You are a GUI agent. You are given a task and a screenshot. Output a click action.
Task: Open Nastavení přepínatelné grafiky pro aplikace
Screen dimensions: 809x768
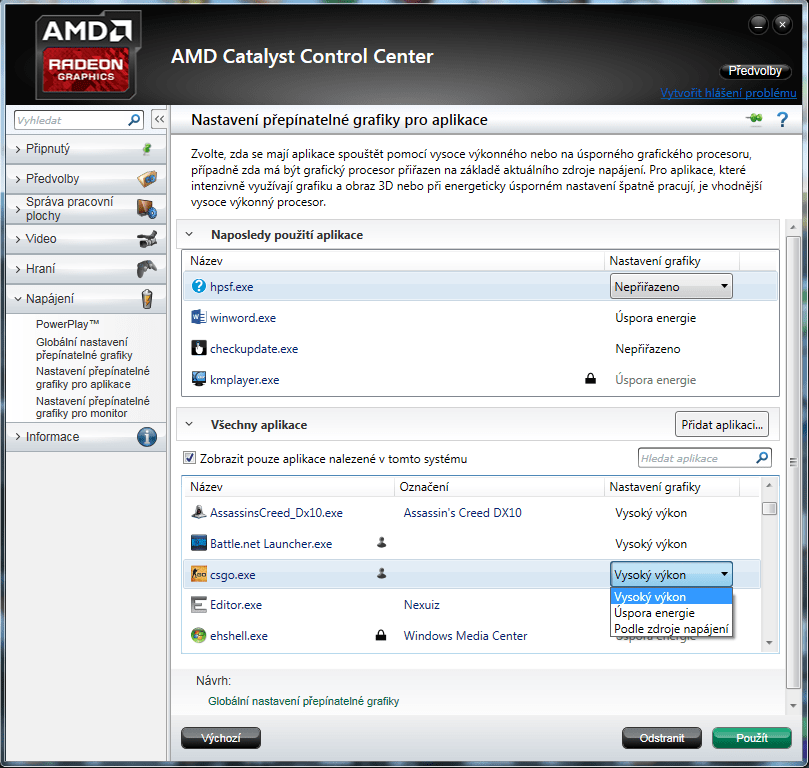click(x=93, y=378)
